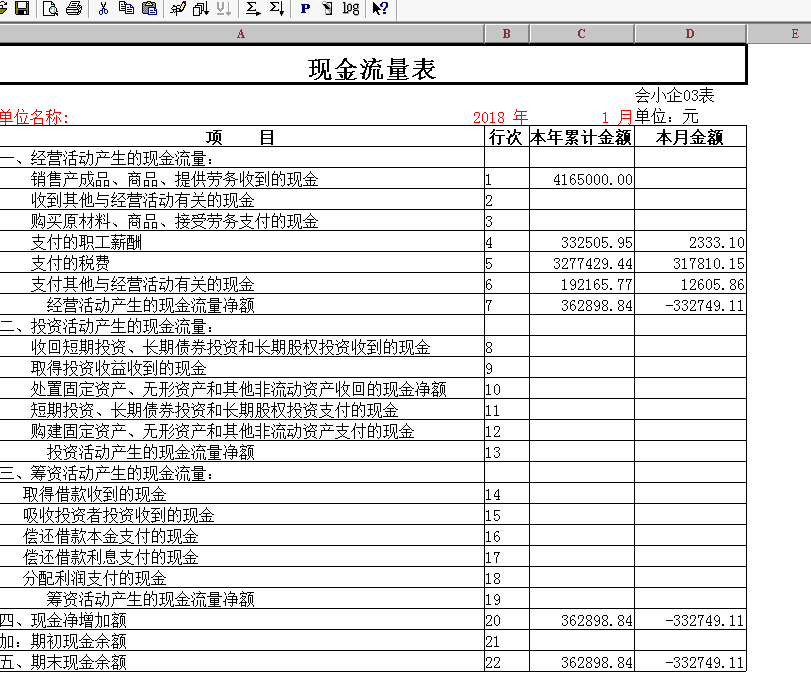Screen dimensions: 811x688
Task: Click 一、经营活动产生的现金流量 section row
Action: point(241,158)
